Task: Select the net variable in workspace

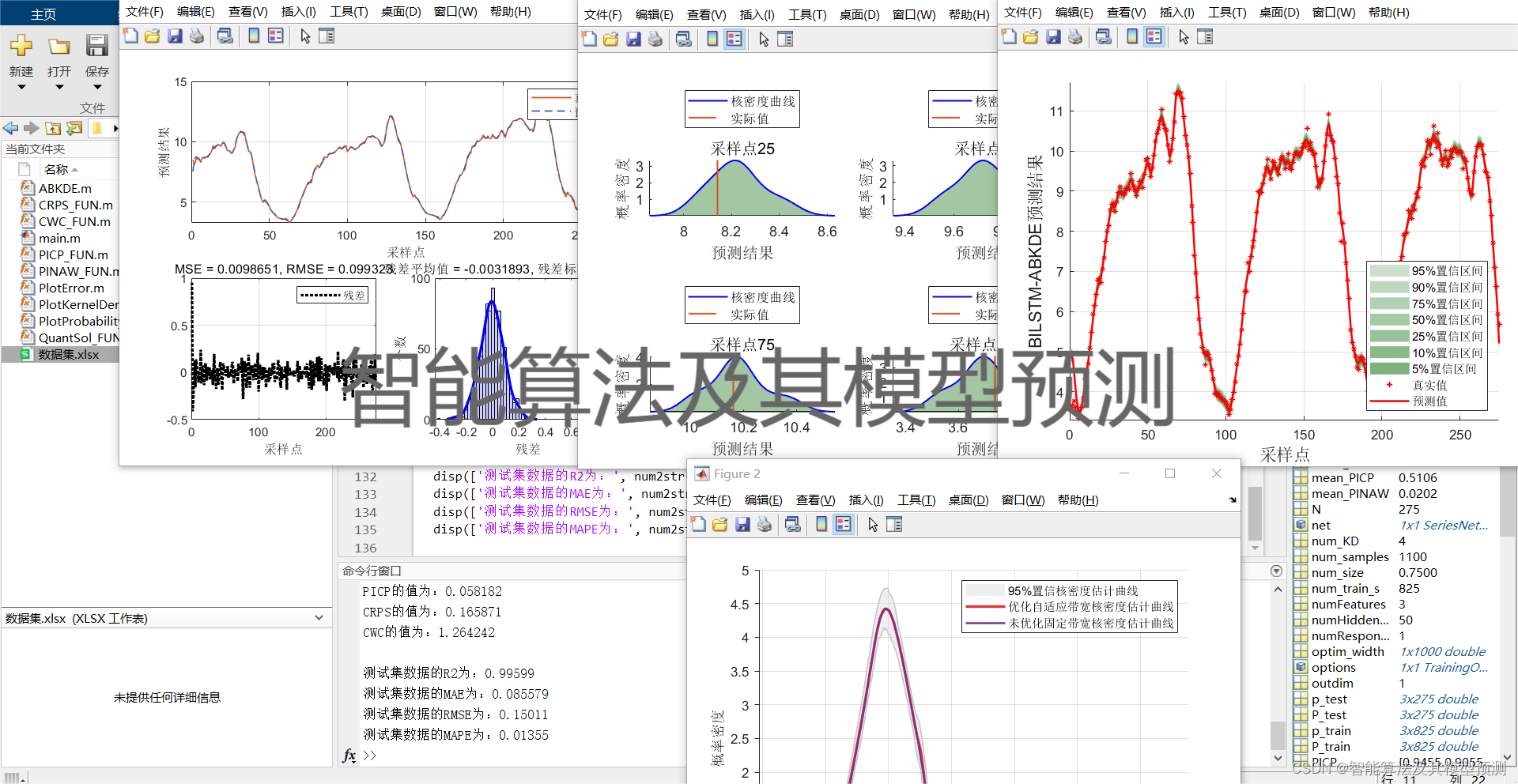Action: (x=1320, y=525)
